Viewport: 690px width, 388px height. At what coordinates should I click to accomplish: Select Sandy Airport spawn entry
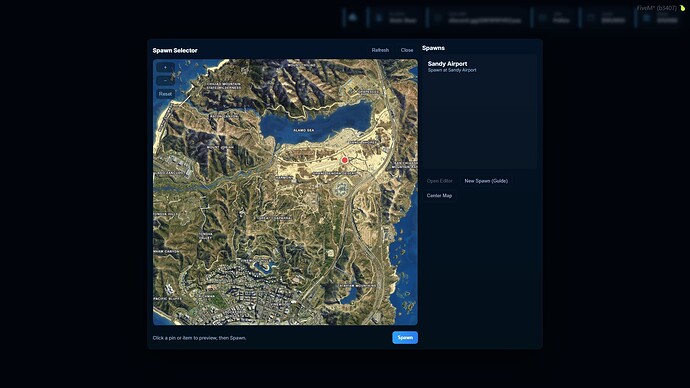479,66
